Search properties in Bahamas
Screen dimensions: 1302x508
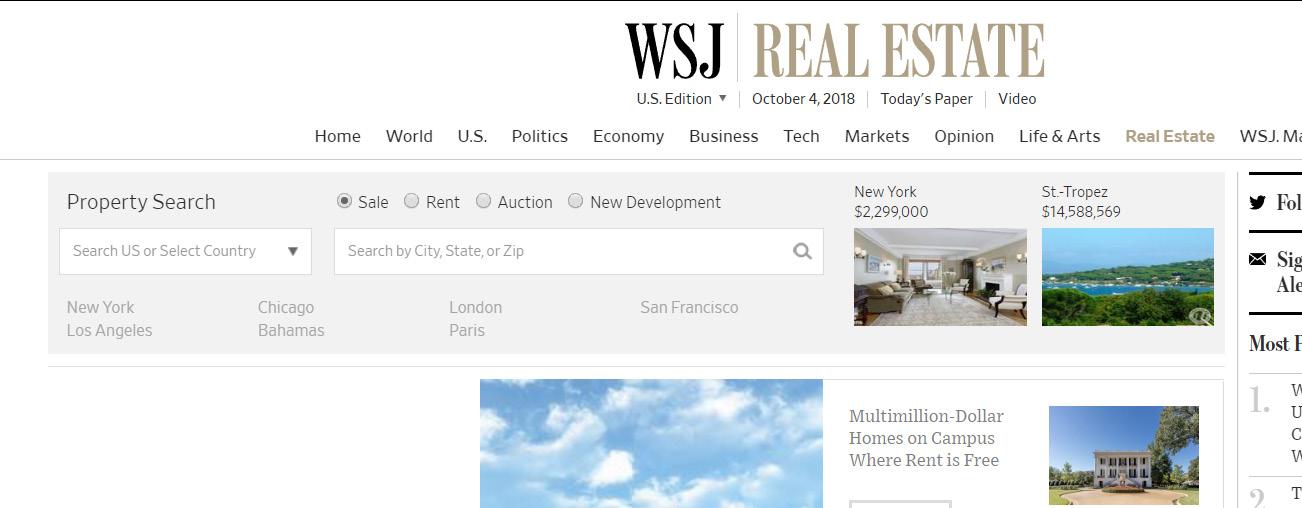(x=291, y=331)
